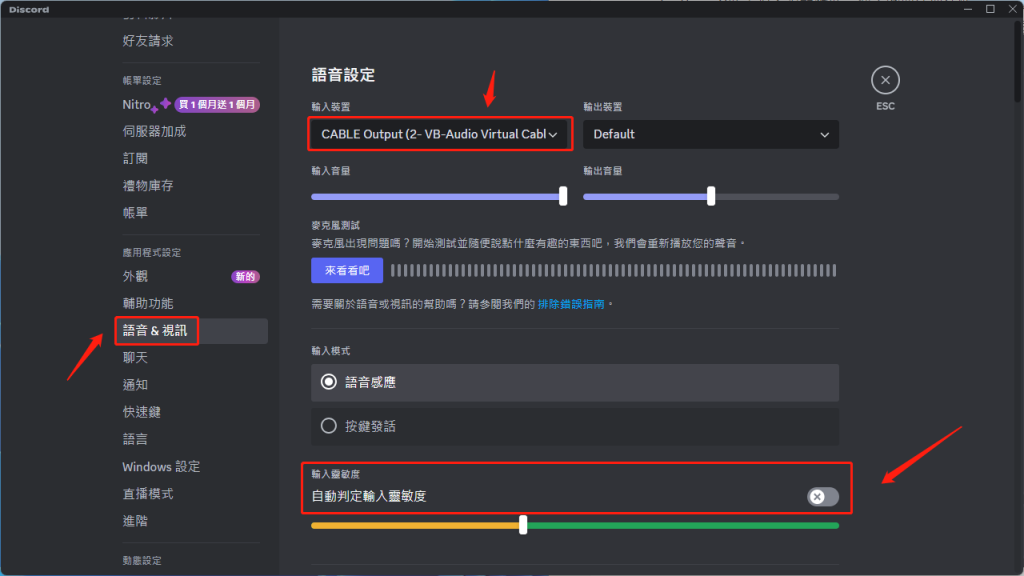Screen dimensions: 1024x576
Task: Start the mic test with 來看看吧
Action: (x=347, y=270)
